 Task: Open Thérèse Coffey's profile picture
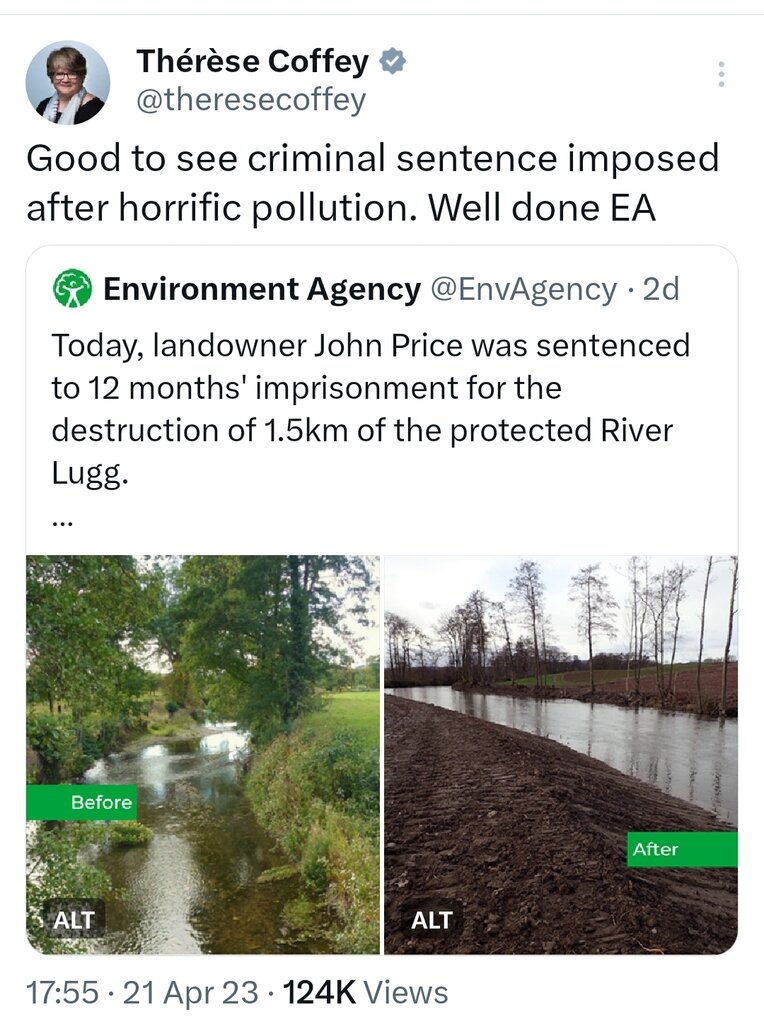click(x=67, y=83)
